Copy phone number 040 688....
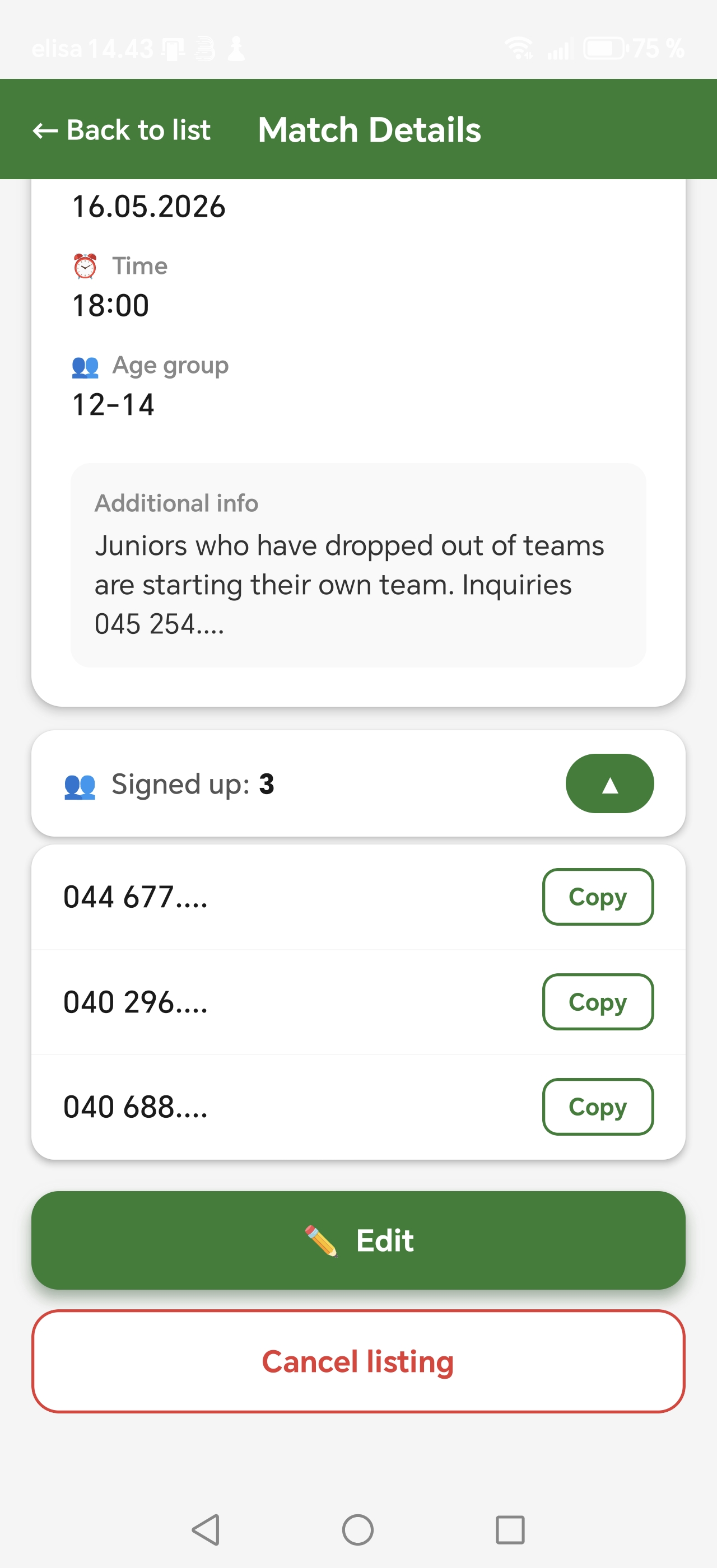 [598, 1107]
